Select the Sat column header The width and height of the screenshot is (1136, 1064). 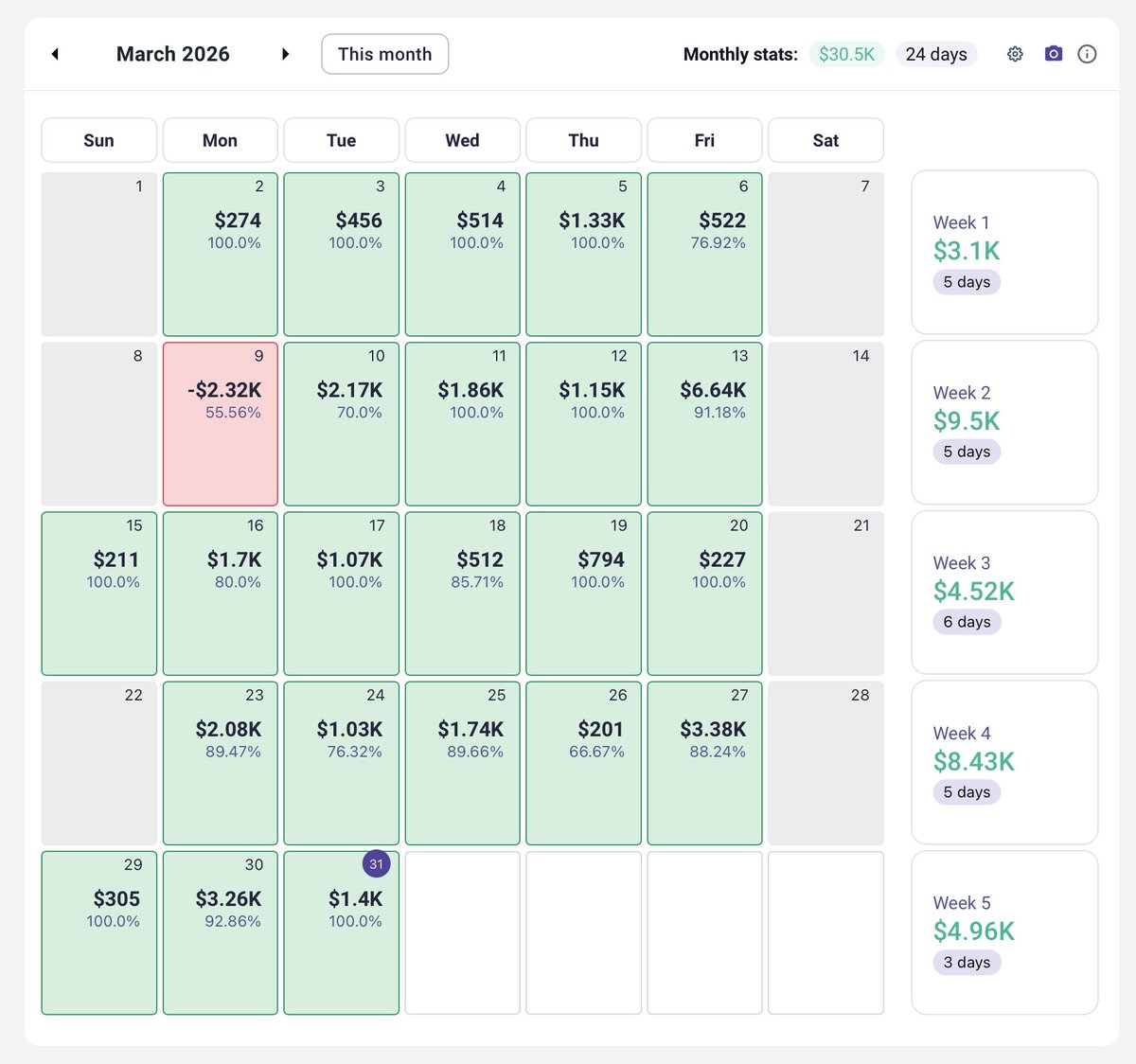point(825,139)
